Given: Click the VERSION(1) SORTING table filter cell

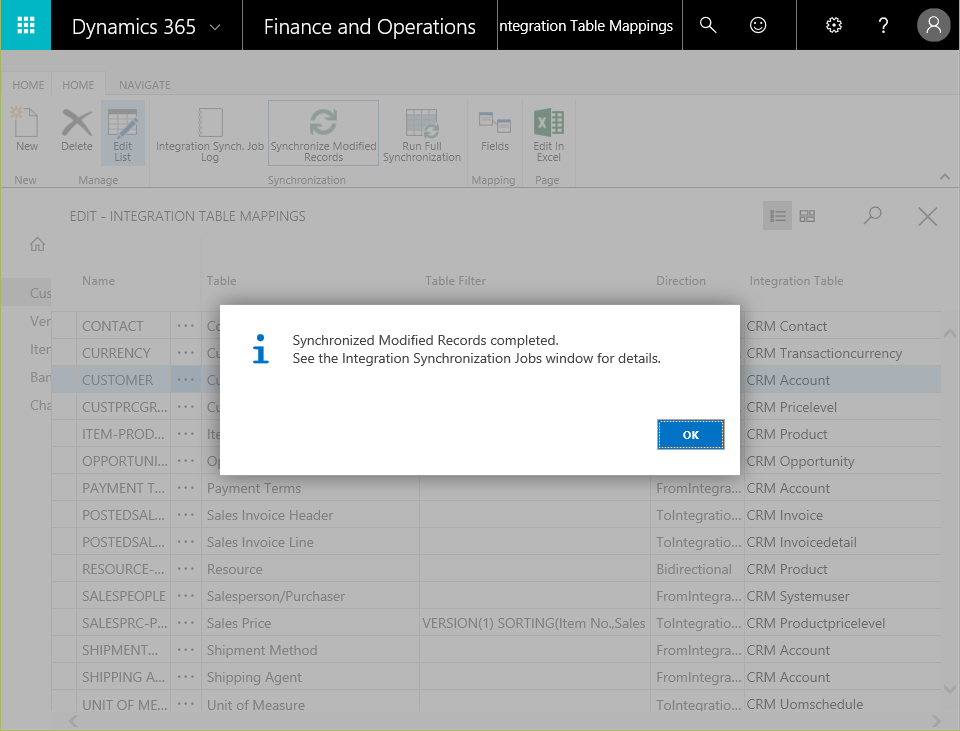Looking at the screenshot, I should click(534, 623).
